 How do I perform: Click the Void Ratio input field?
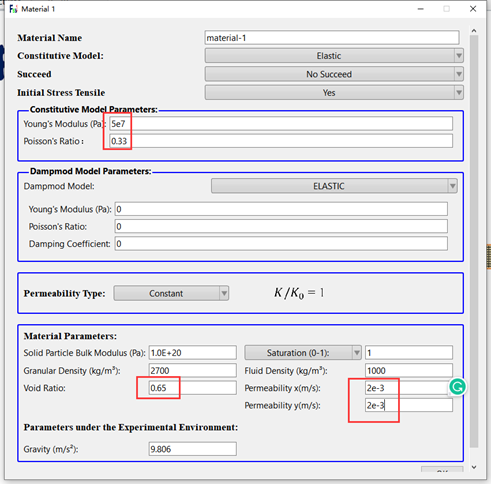pyautogui.click(x=193, y=388)
